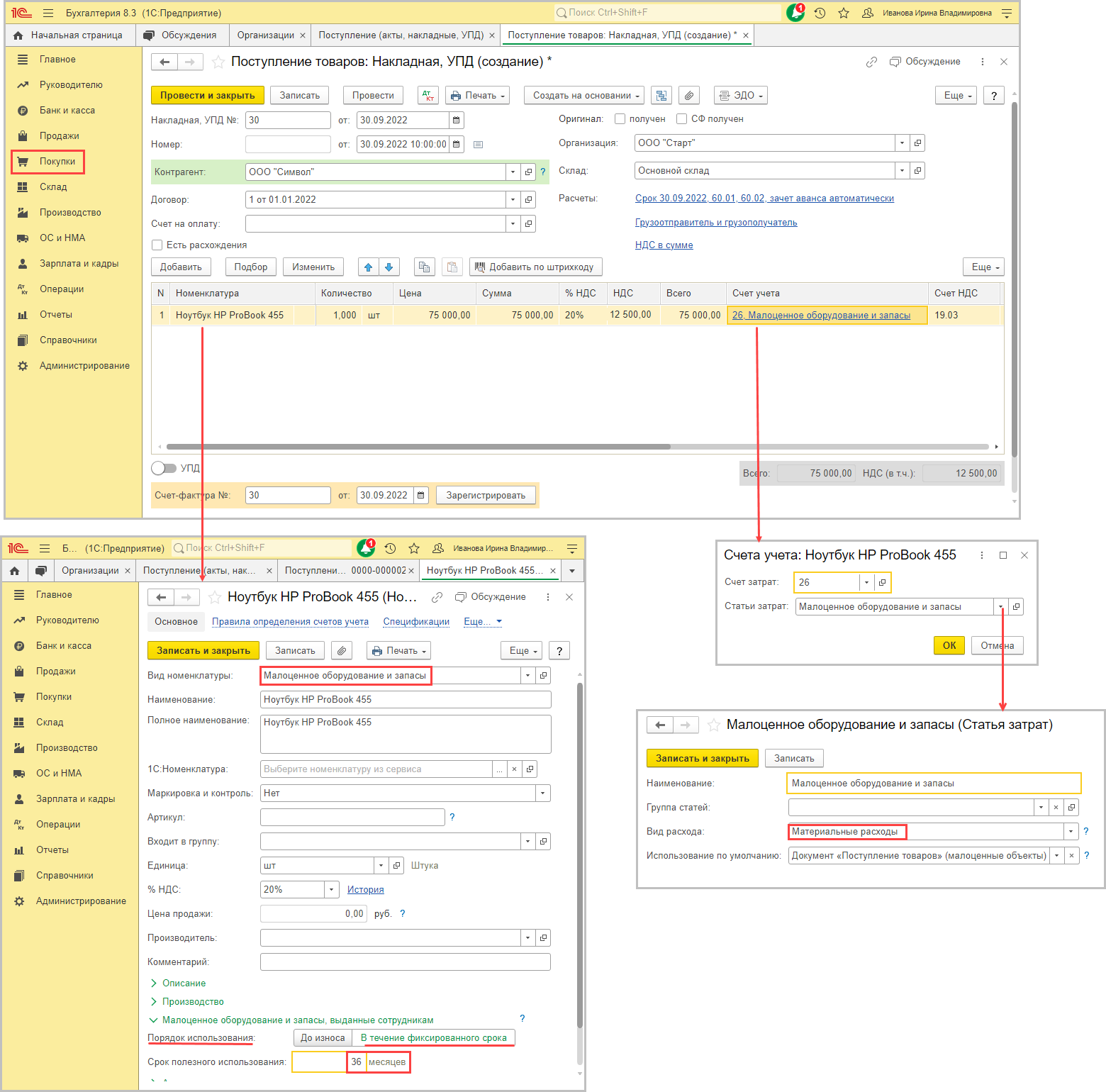
Task: Open ЭДО dropdown menu
Action: (x=740, y=96)
